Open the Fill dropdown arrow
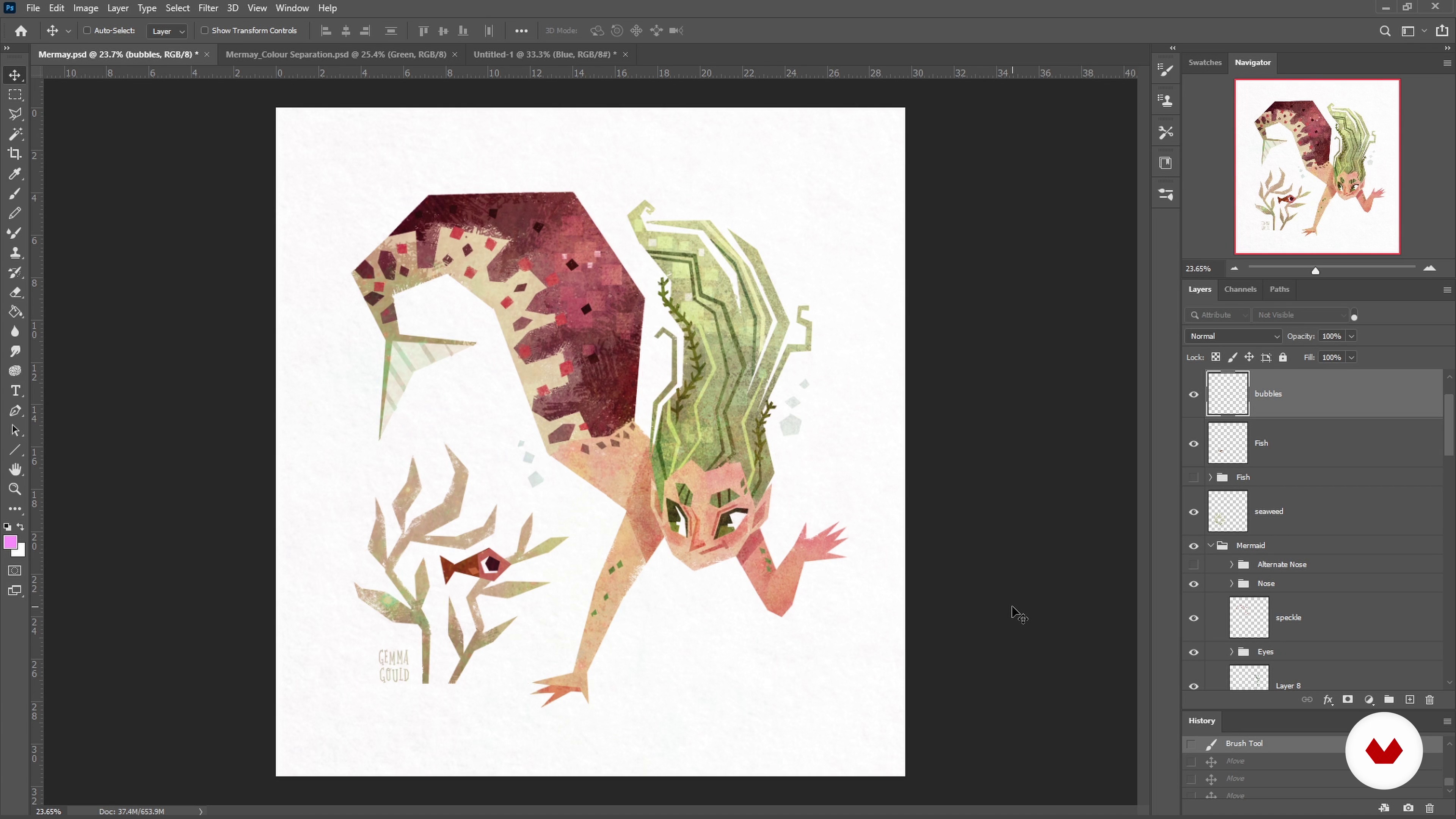This screenshot has width=1456, height=819. click(1351, 357)
